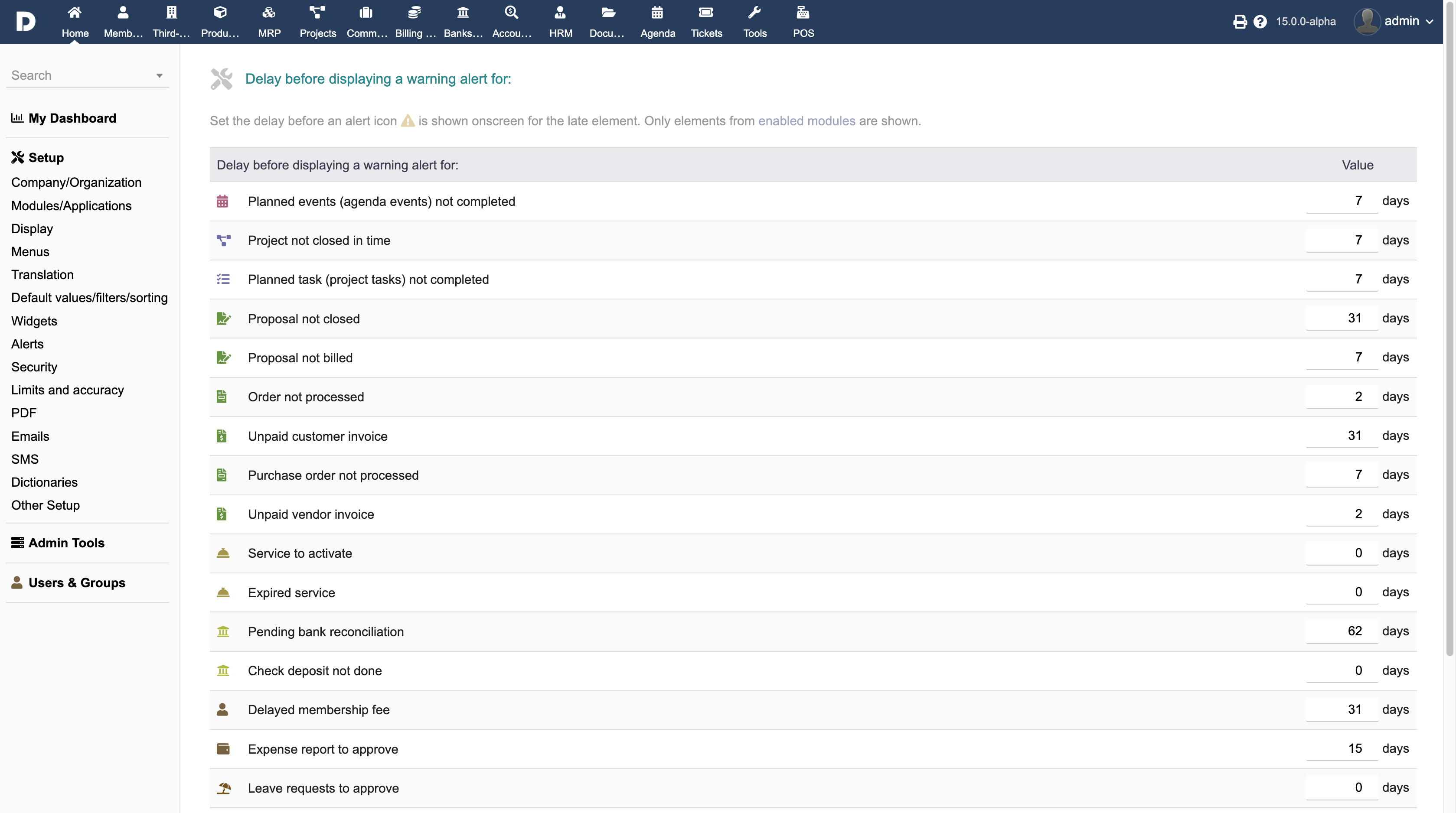Open the Agenda calendar icon
The image size is (1456, 813).
[657, 13]
